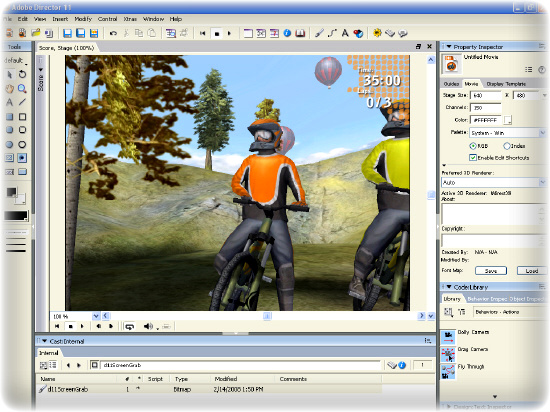This screenshot has width=550, height=412.
Task: Click the stage Color swatch chip
Action: click(x=507, y=120)
